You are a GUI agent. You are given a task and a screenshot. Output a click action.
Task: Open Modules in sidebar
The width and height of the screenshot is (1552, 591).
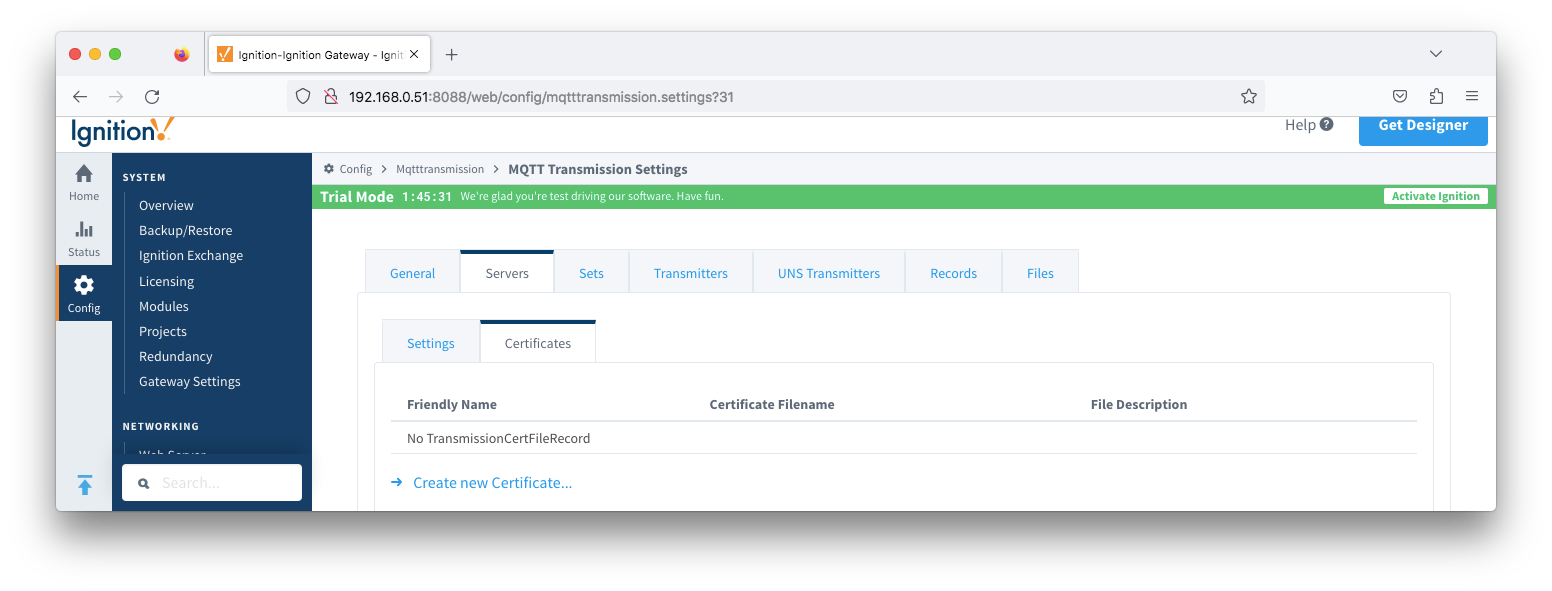[163, 306]
